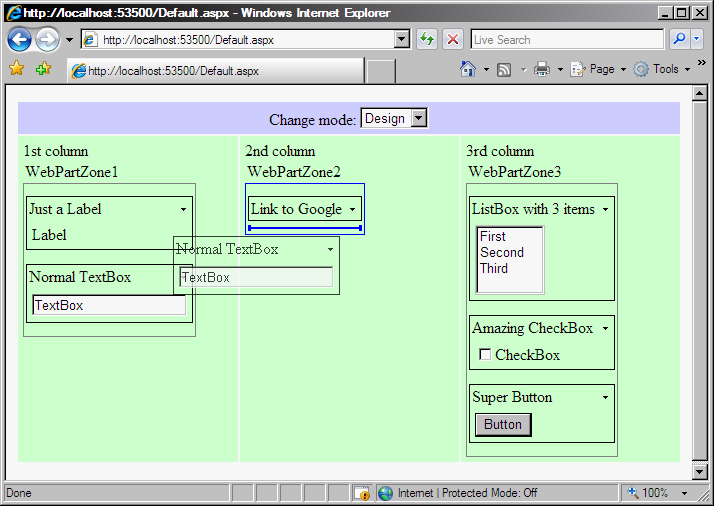Select Third in the ListBox
This screenshot has width=714, height=506.
coord(494,268)
